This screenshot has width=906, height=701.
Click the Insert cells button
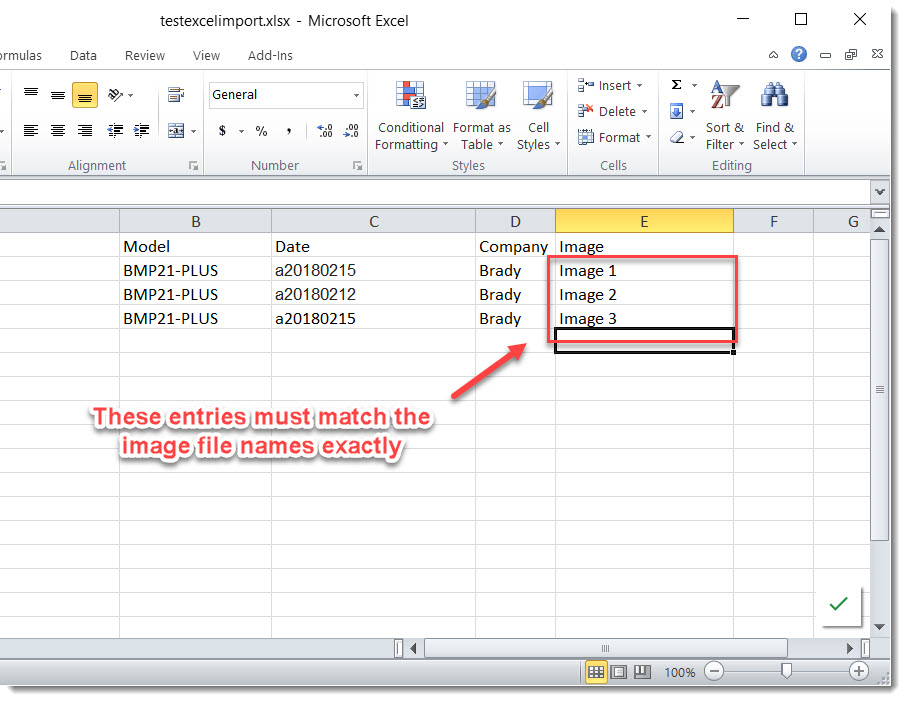611,86
